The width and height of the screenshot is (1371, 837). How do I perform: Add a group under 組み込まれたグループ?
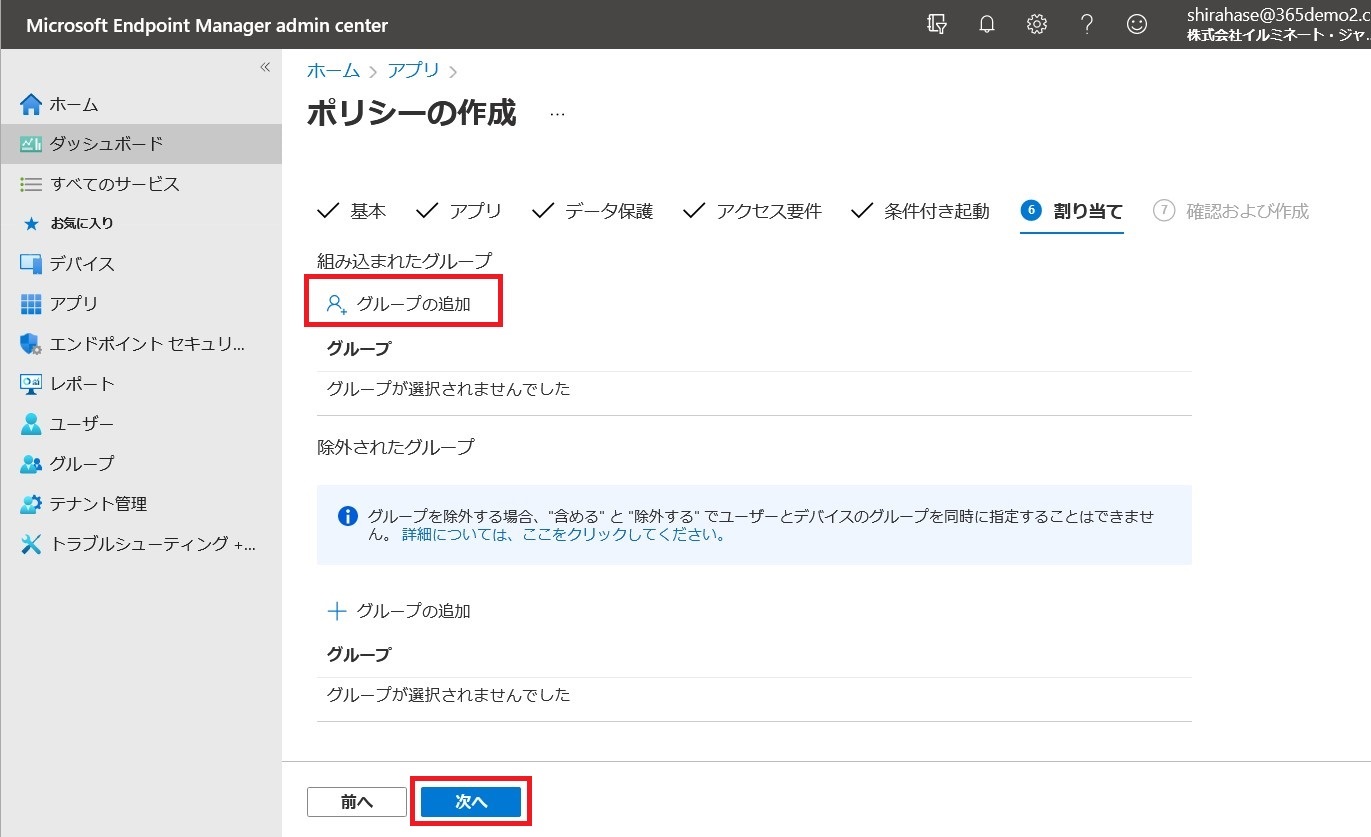coord(399,304)
